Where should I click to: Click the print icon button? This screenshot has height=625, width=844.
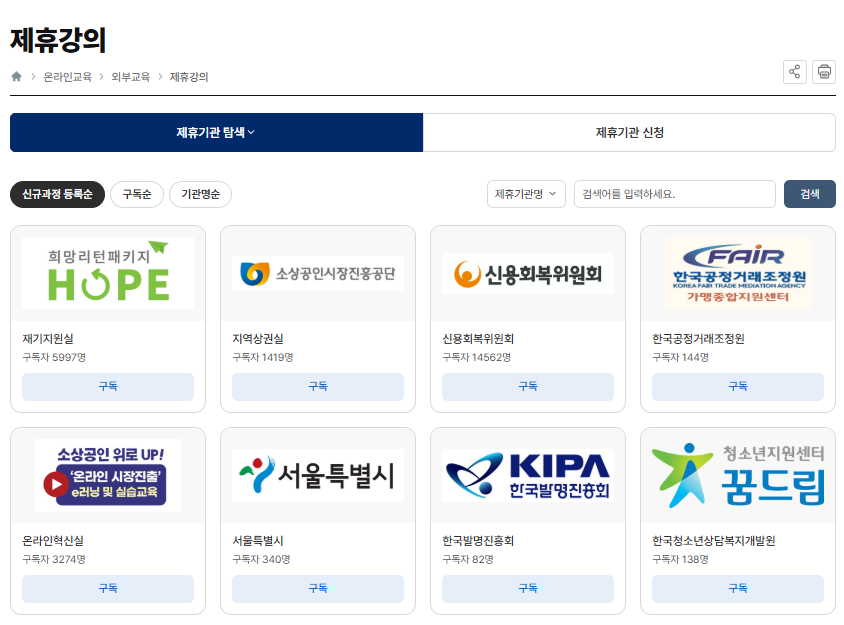[824, 72]
